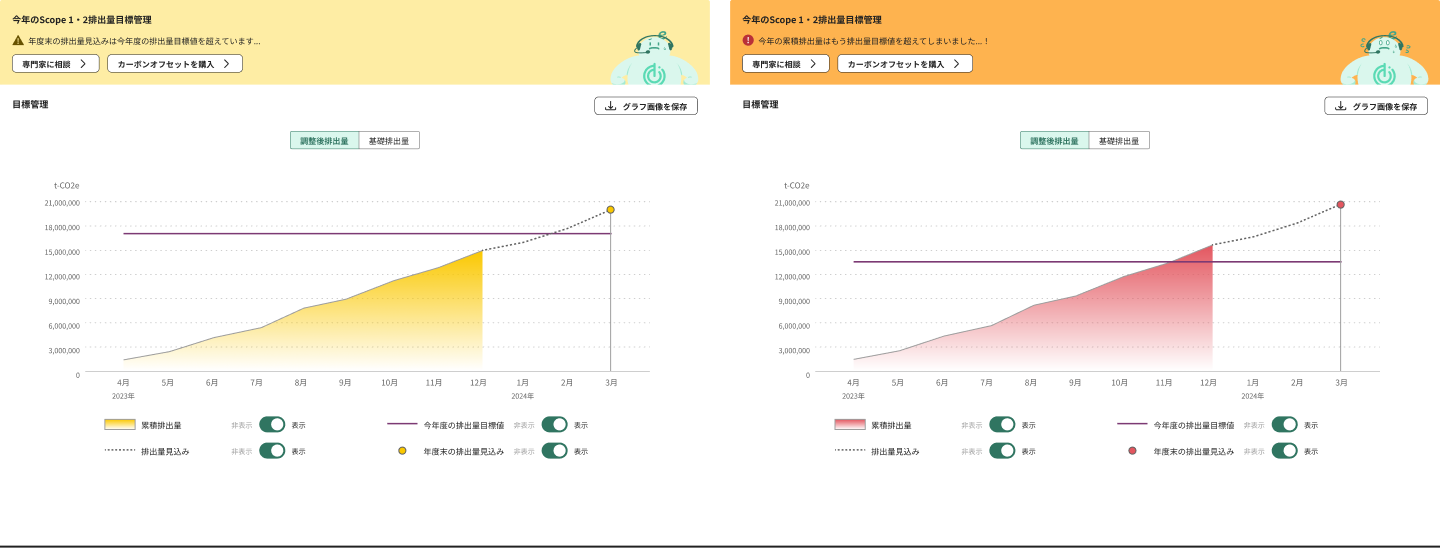Click the yellow warning triangle icon

pos(18,41)
